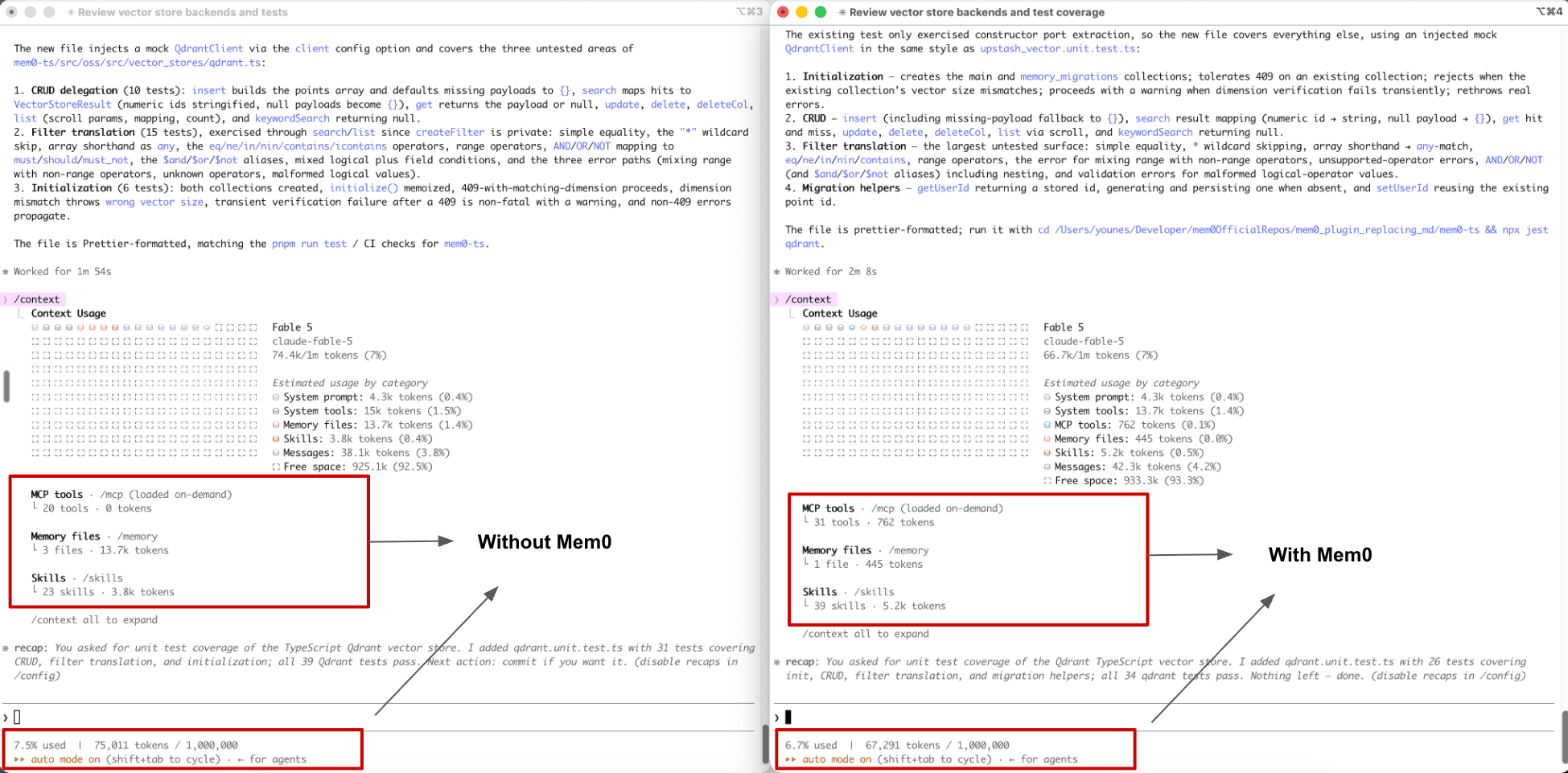
Task: Click 'claude-fable-5' model name in left pane
Action: (312, 341)
